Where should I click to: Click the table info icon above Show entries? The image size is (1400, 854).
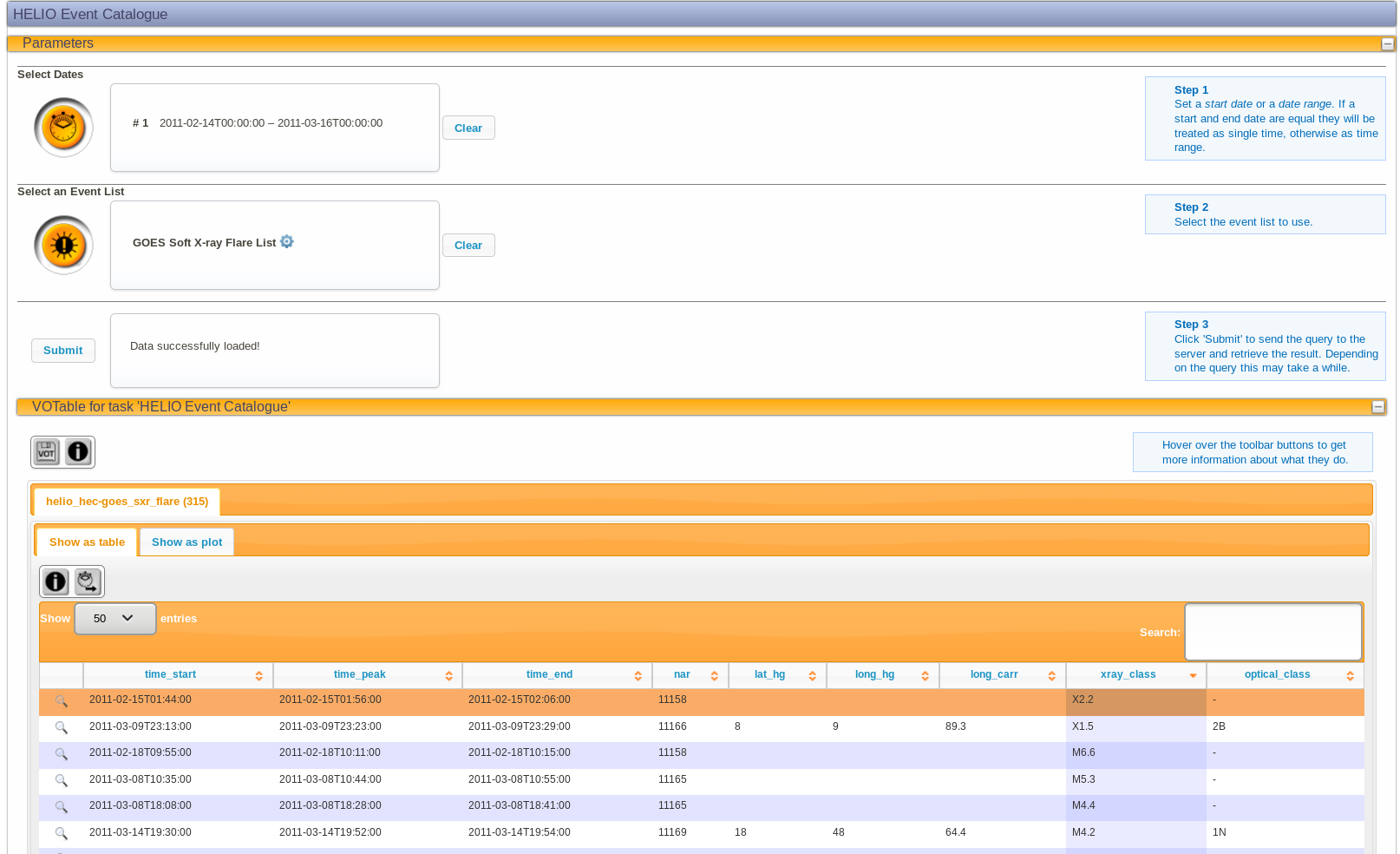pos(56,581)
